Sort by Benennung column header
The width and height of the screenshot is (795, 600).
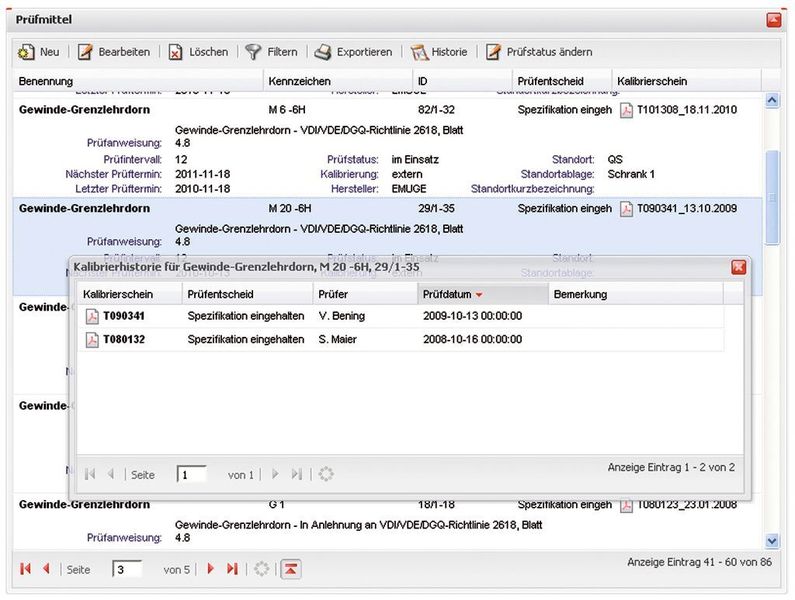coord(137,81)
